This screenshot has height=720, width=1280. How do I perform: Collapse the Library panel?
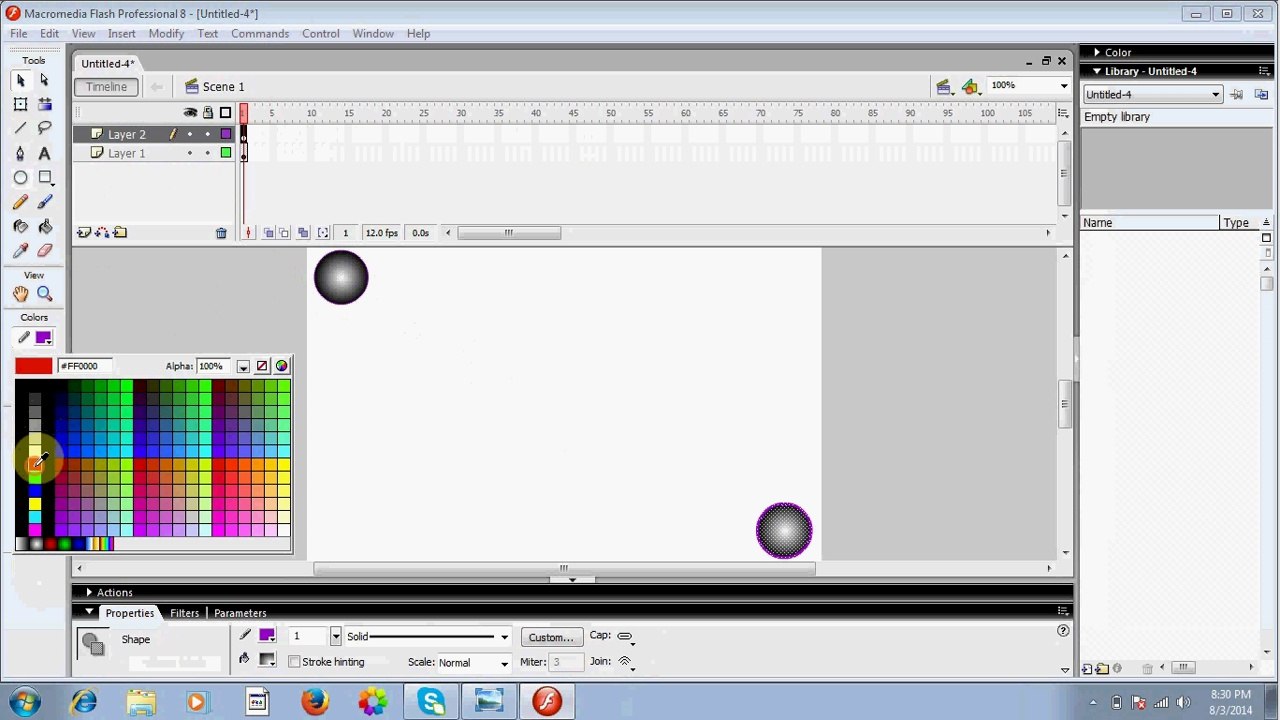coord(1097,71)
